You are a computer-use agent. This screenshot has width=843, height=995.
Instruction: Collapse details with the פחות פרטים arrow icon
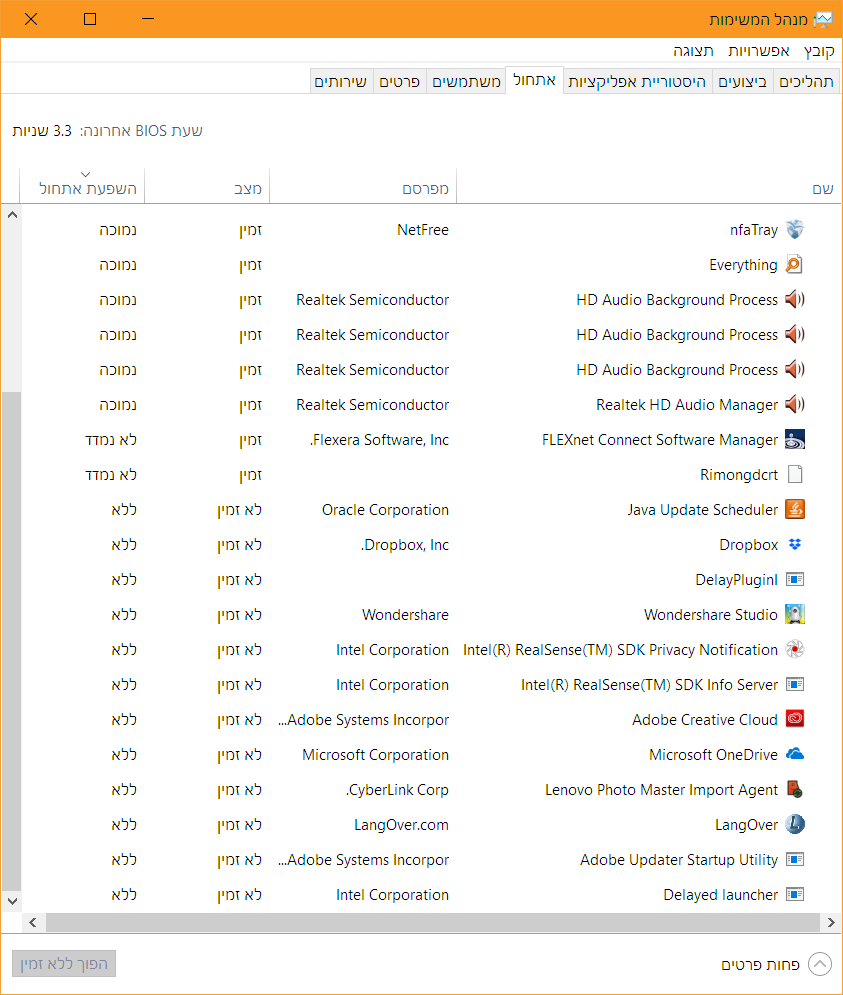[820, 965]
